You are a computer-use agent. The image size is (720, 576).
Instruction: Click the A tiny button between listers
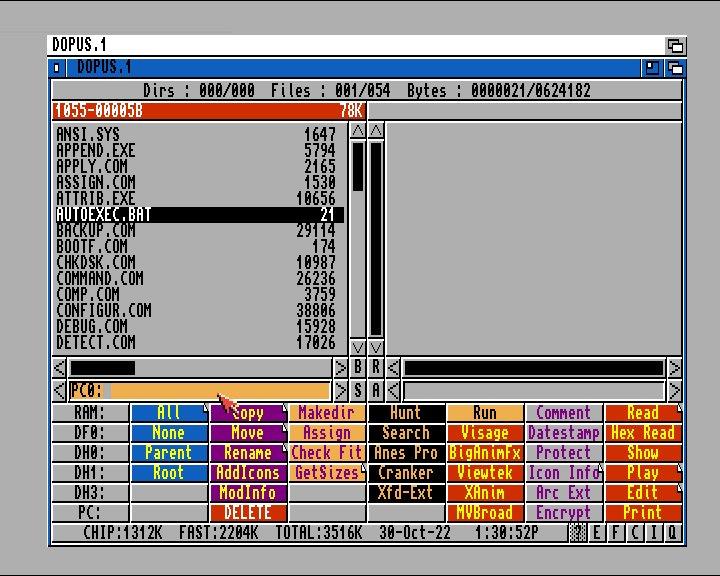(376, 390)
